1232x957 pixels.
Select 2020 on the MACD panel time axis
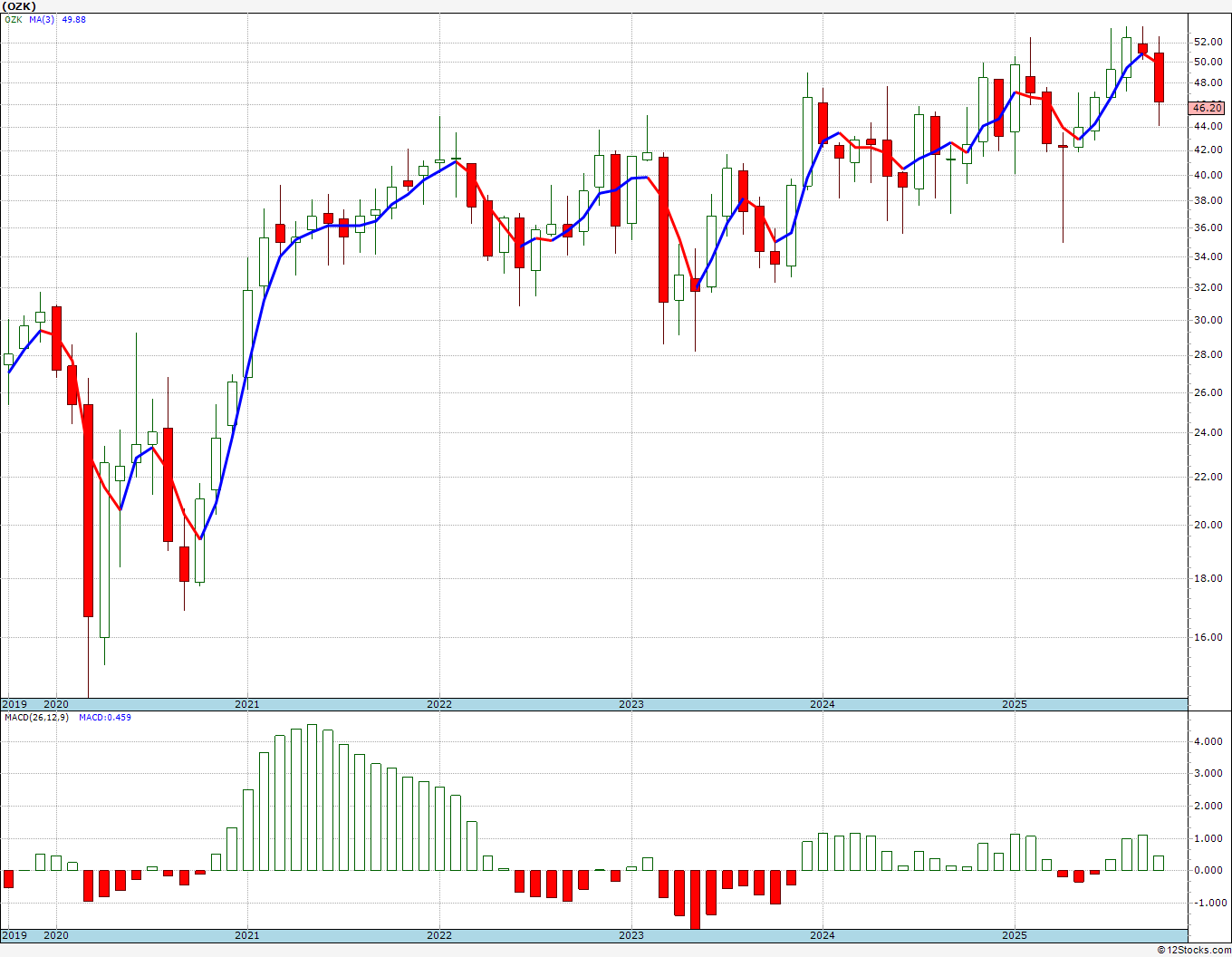[x=56, y=935]
